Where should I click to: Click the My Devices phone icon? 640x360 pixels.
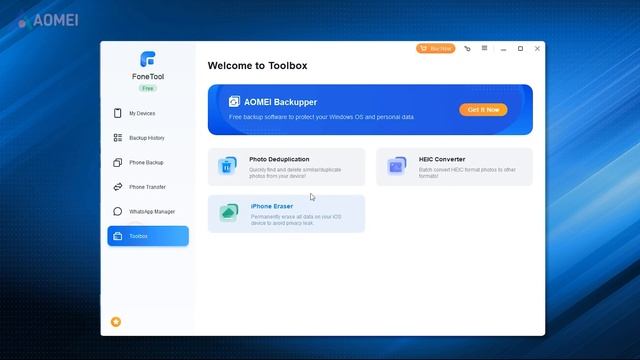tap(118, 113)
